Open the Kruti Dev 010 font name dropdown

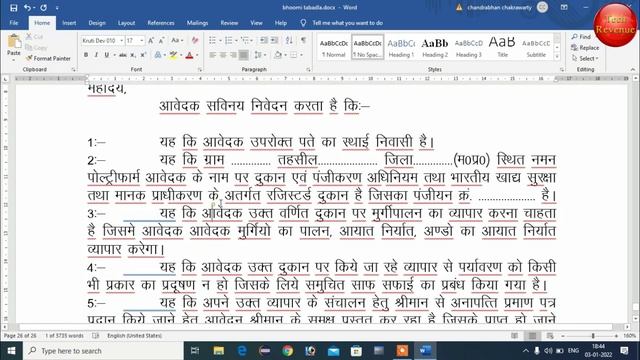pyautogui.click(x=121, y=40)
